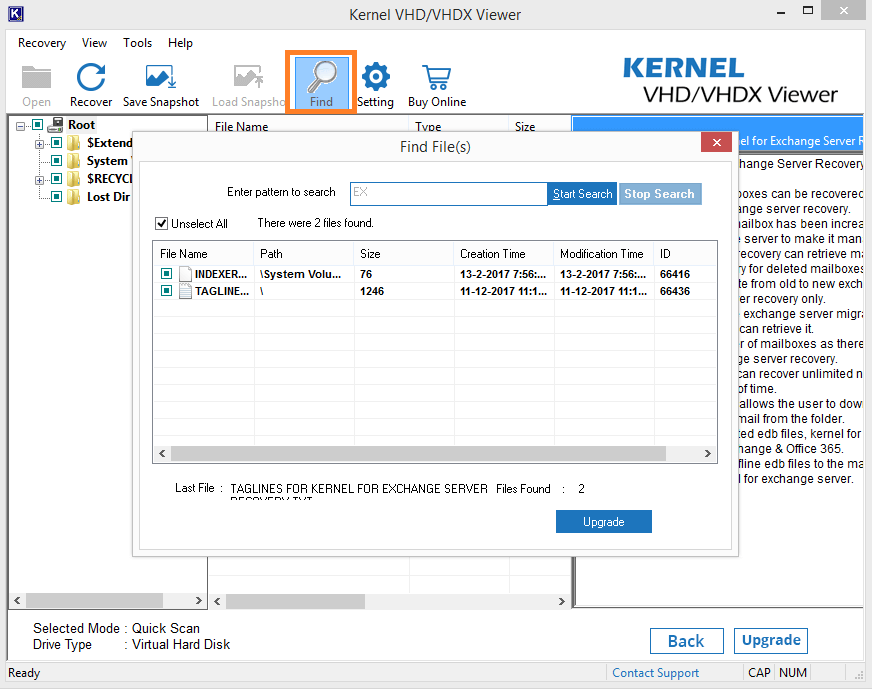882x689 pixels.
Task: Click the Stop Search button
Action: click(660, 194)
